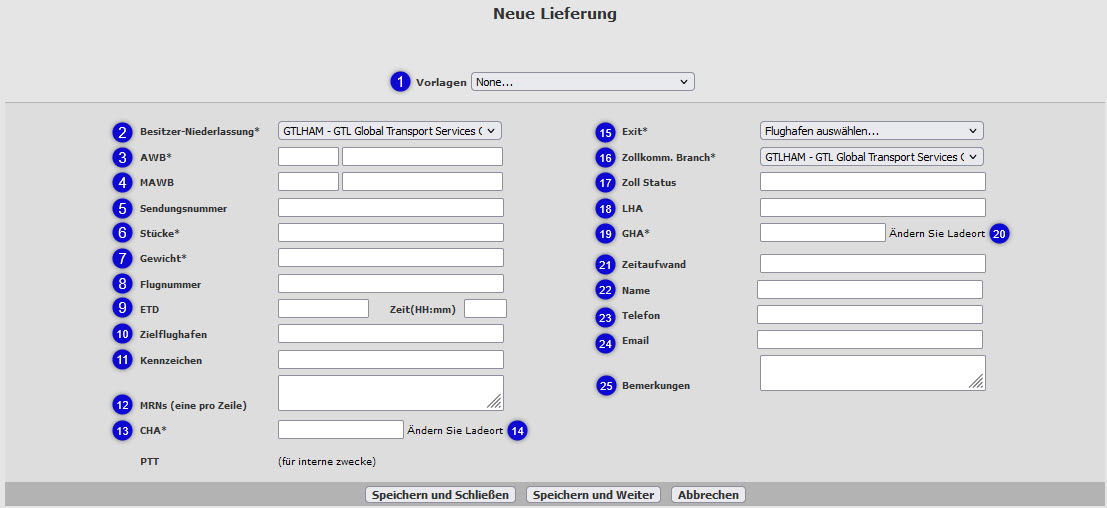Expand the Besitzer-Niederlassung dropdown
This screenshot has width=1107, height=508.
(390, 131)
